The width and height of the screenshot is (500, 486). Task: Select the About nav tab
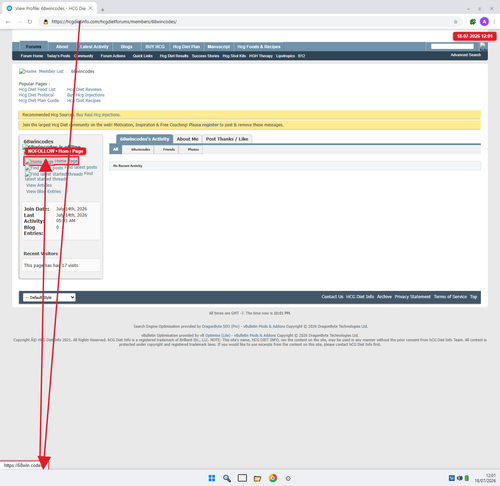pos(62,47)
